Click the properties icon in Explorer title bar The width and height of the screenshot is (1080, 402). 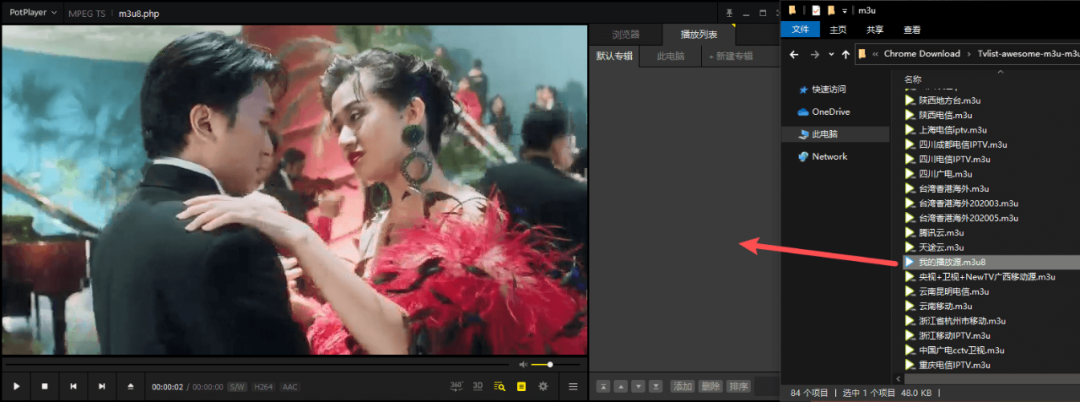coord(816,10)
